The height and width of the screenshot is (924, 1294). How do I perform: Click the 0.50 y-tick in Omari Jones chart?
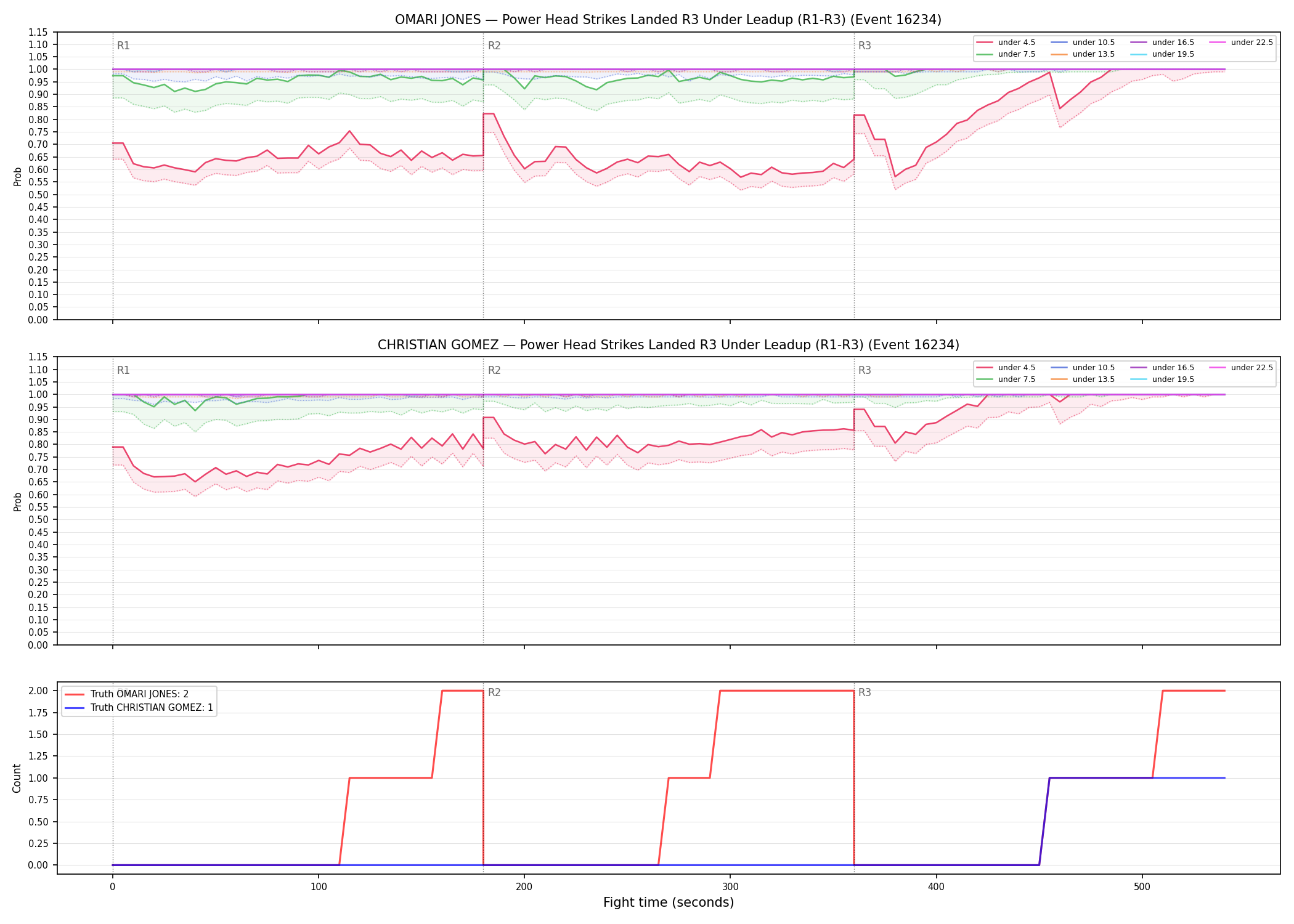(38, 195)
